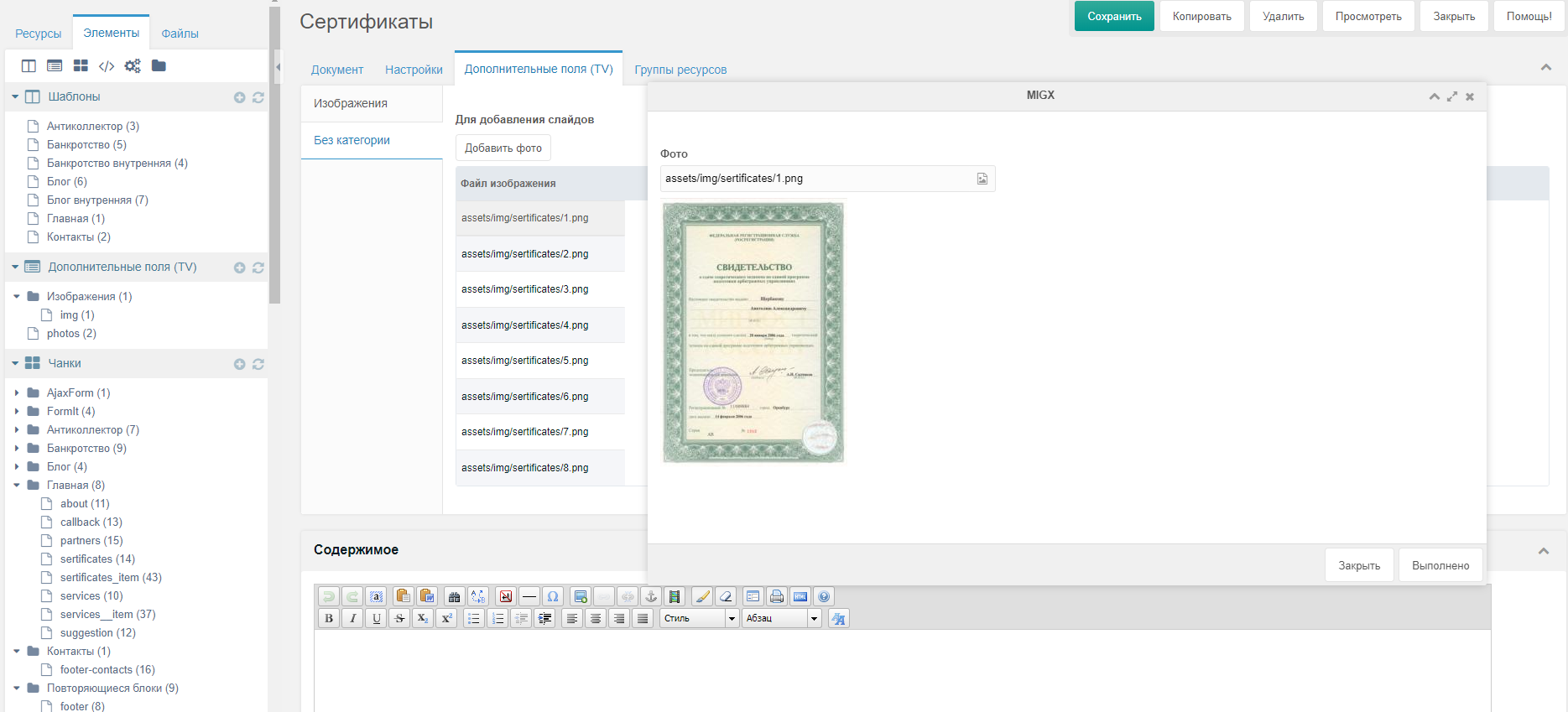Insert media with the film strip icon

(x=674, y=596)
